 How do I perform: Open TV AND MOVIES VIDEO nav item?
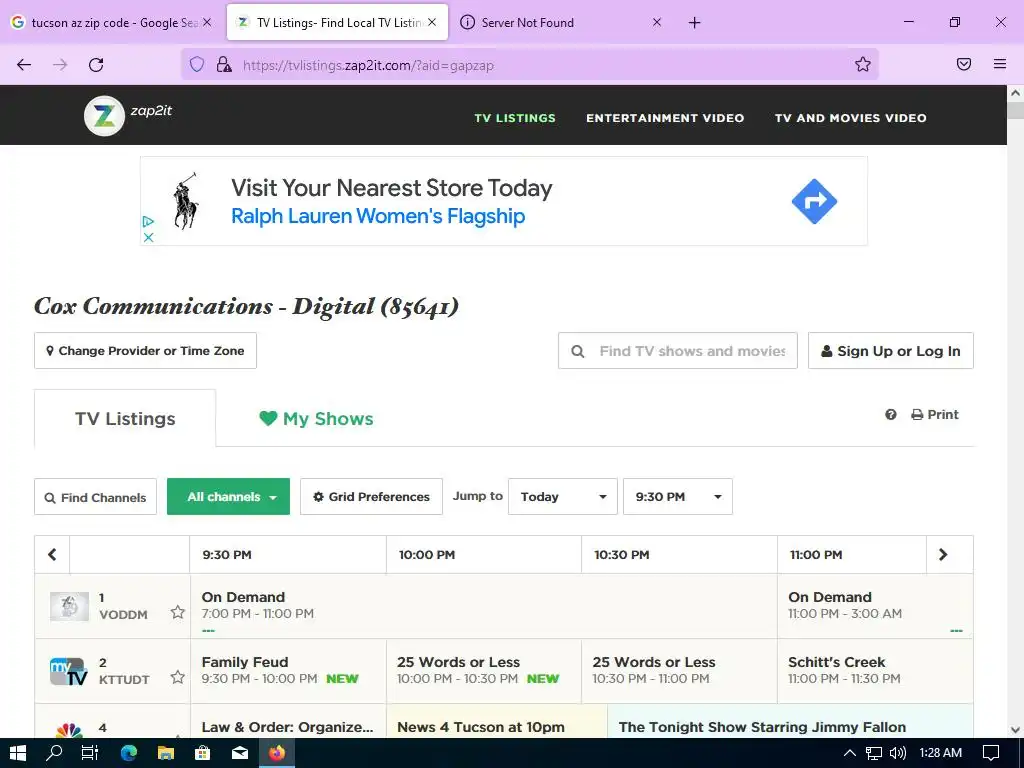[850, 118]
